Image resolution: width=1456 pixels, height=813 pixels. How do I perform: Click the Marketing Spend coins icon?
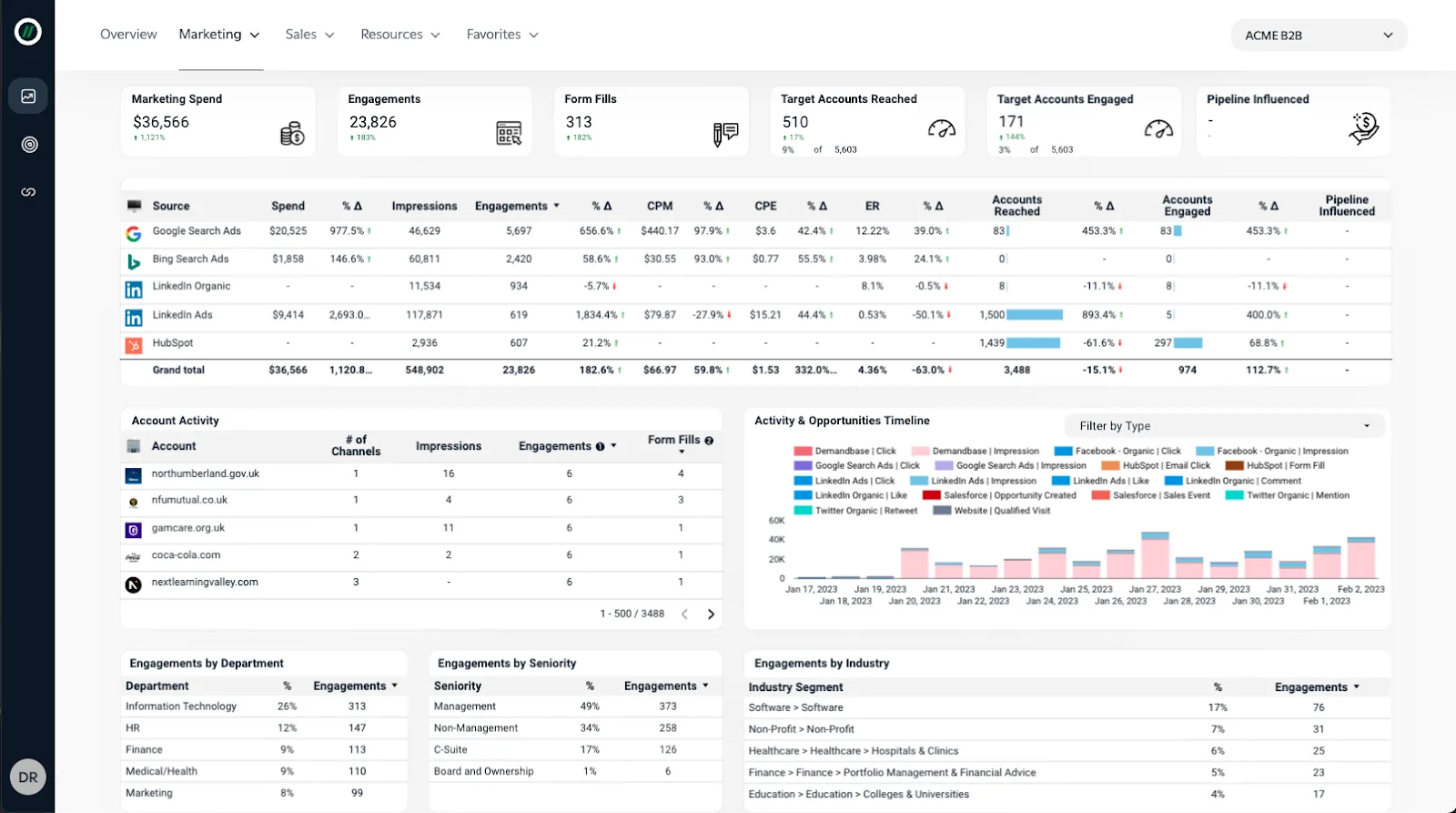(x=292, y=134)
